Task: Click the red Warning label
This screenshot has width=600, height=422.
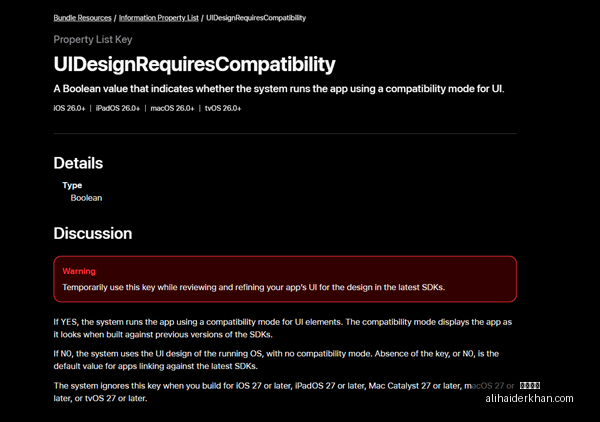Action: (79, 271)
